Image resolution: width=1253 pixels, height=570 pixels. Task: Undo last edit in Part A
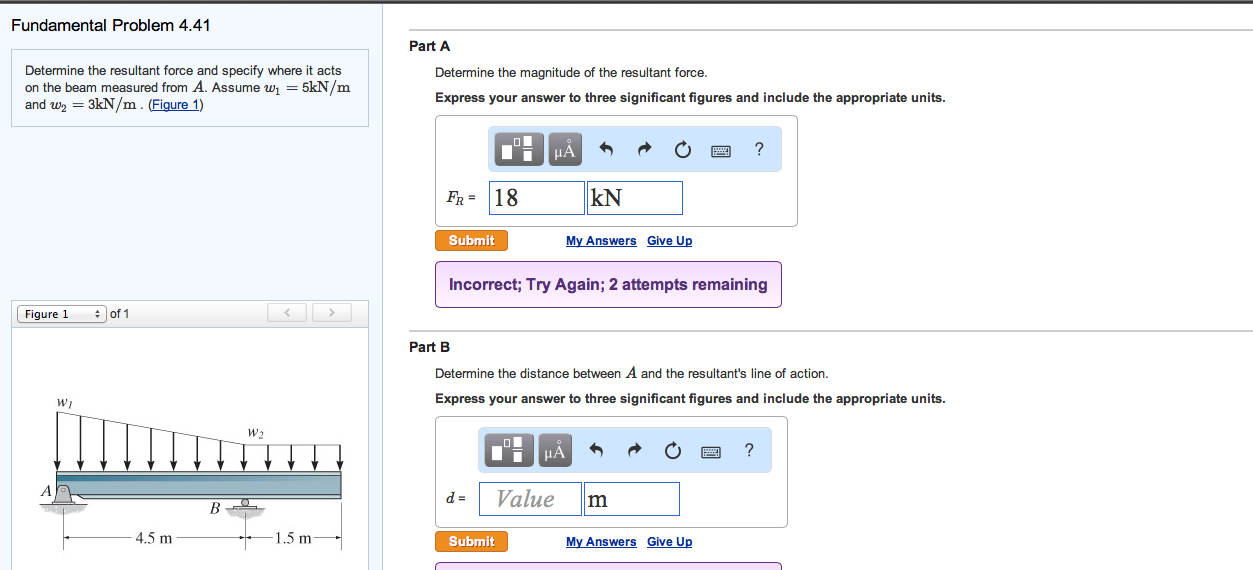[x=605, y=150]
